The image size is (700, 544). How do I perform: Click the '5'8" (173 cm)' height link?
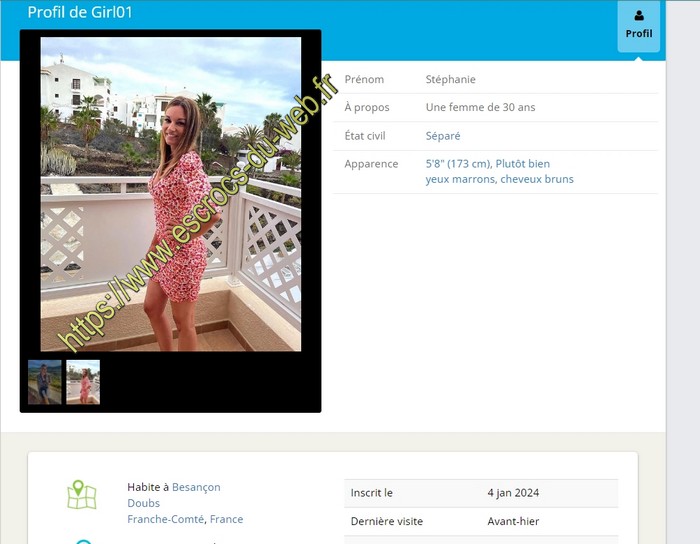point(457,164)
